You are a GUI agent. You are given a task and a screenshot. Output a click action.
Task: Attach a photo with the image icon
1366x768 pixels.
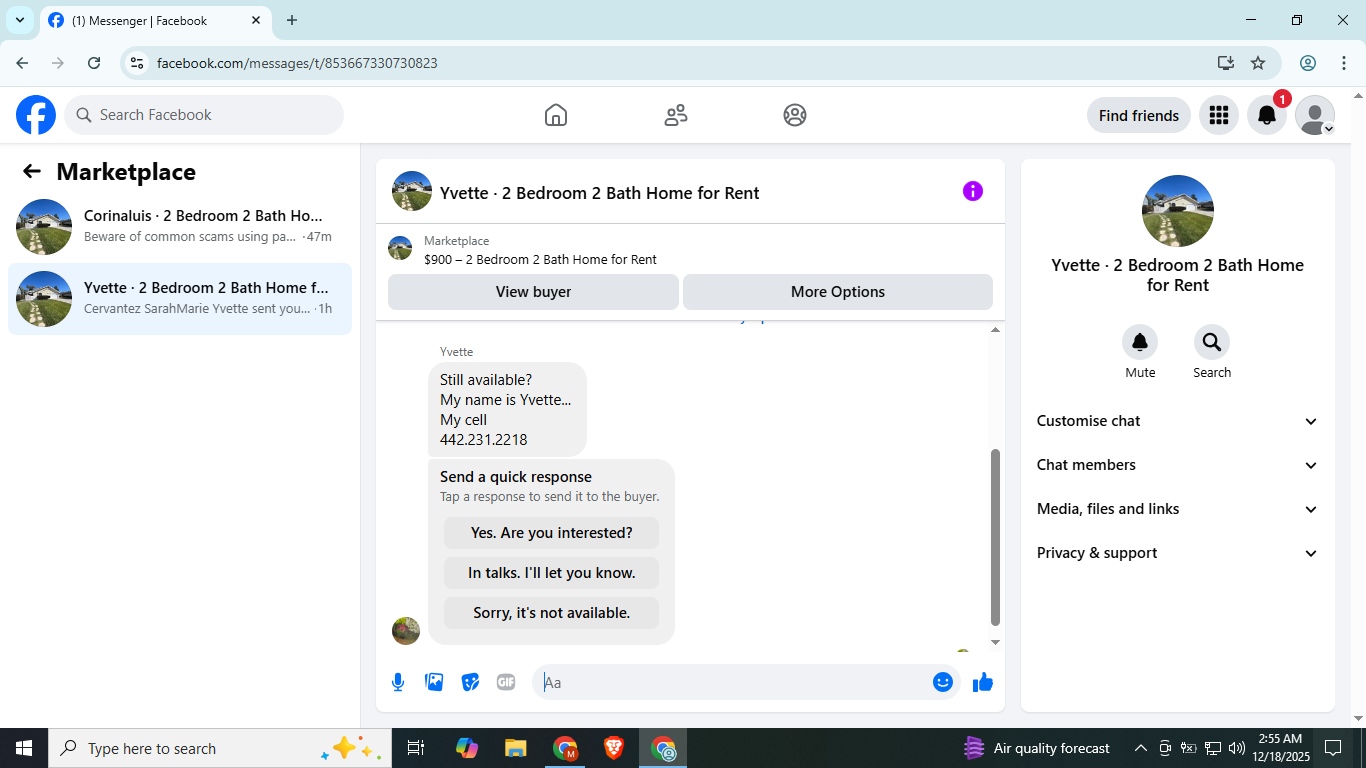pos(434,682)
